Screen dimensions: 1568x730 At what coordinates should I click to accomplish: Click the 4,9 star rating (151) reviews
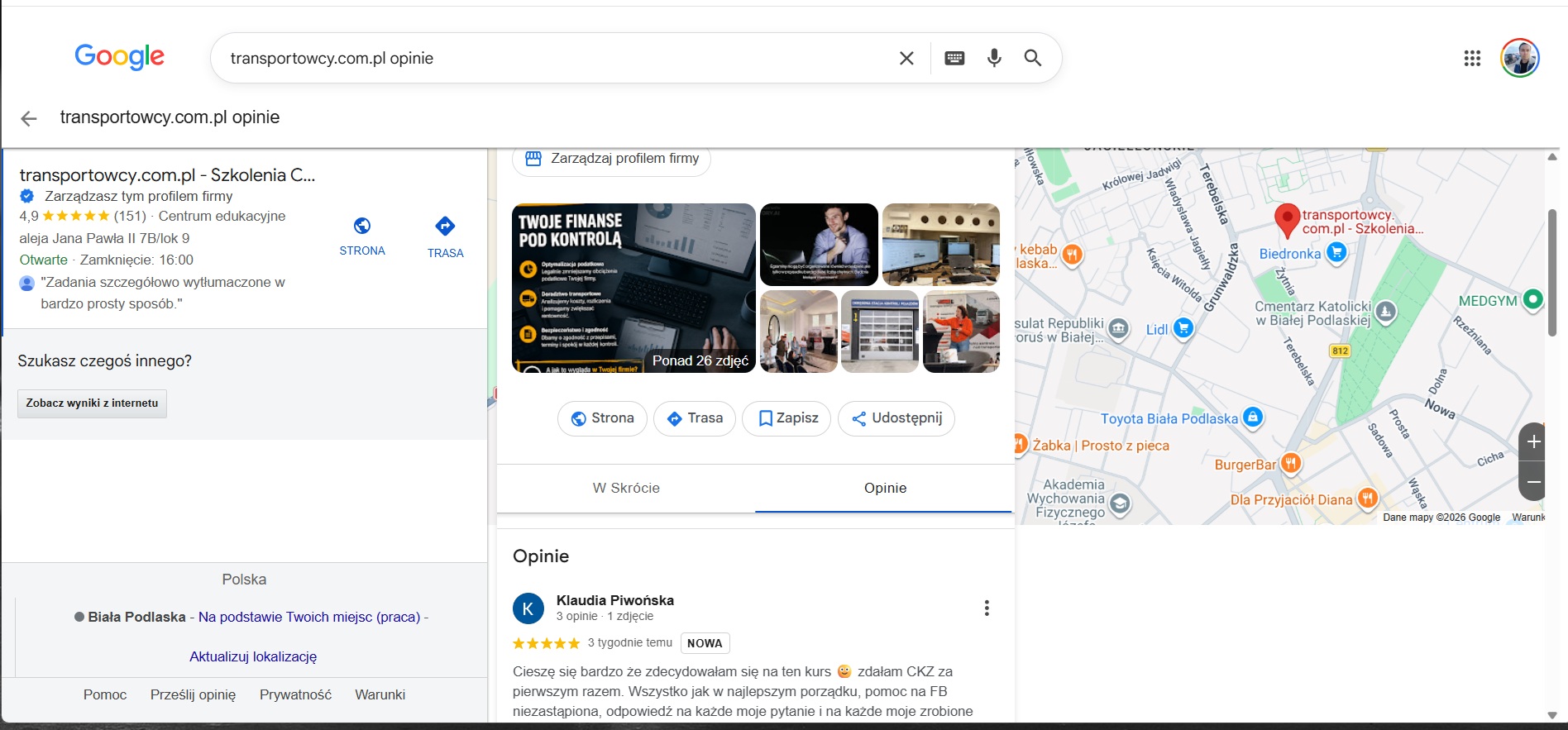pos(83,217)
